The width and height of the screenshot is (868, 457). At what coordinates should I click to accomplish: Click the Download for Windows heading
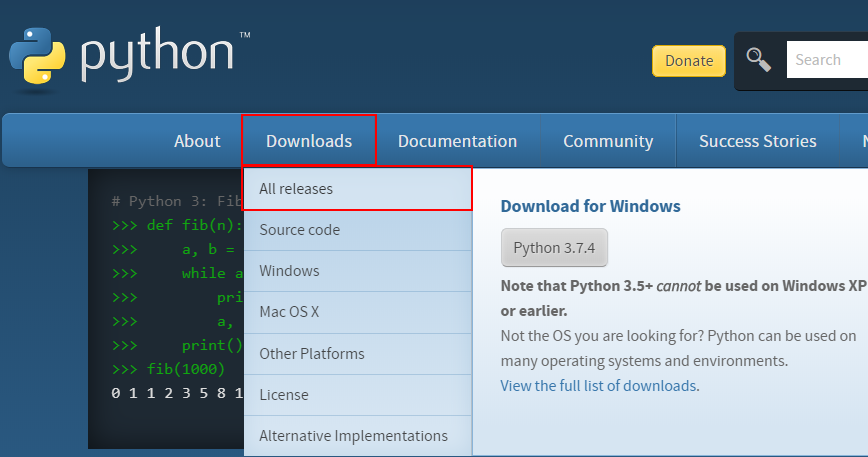pos(590,206)
